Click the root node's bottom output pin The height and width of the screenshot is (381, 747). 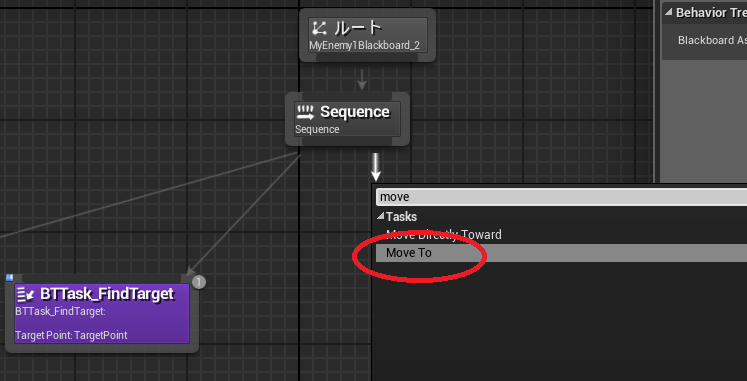coord(367,57)
